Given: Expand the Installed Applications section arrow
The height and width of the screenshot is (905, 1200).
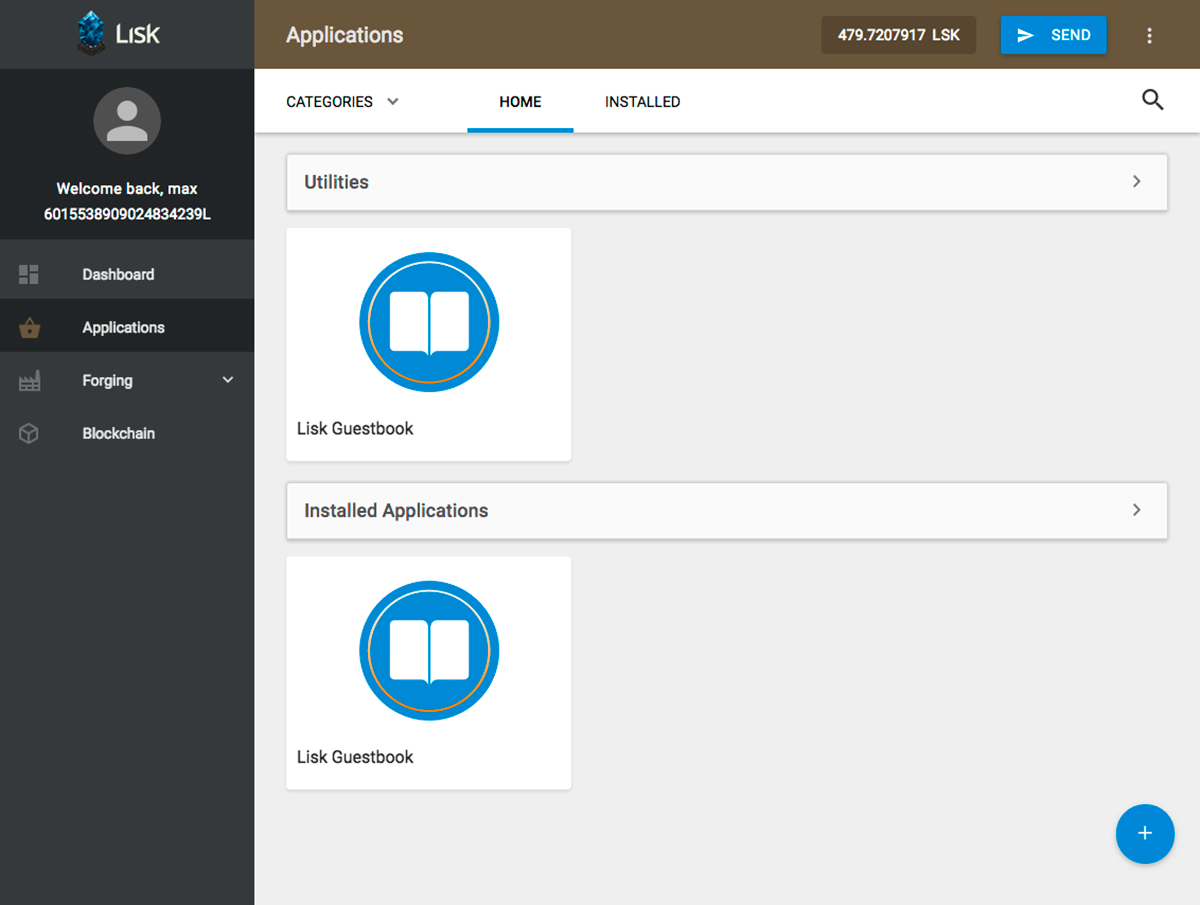Looking at the screenshot, I should click(1136, 510).
